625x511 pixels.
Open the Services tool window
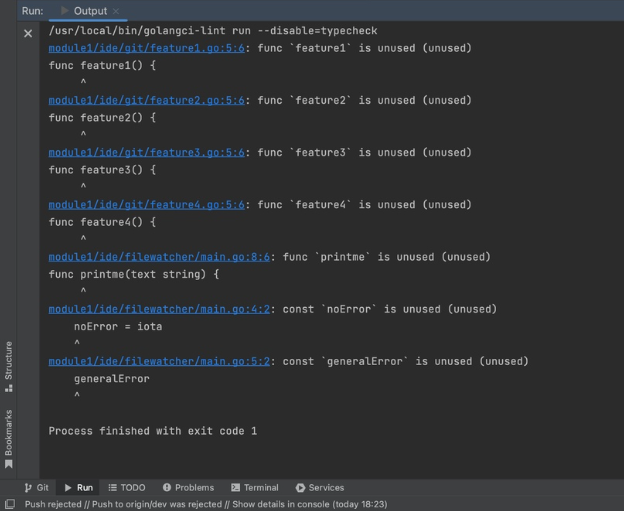319,487
